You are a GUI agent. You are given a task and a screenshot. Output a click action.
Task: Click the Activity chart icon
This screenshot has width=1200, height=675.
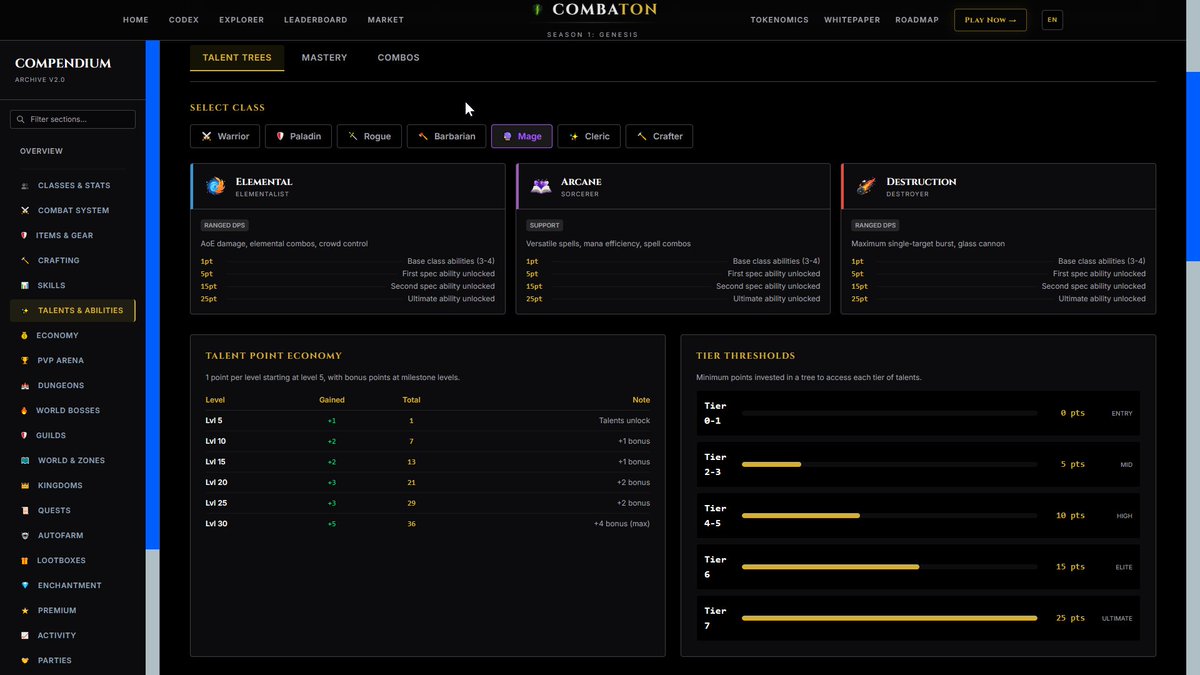(x=25, y=636)
